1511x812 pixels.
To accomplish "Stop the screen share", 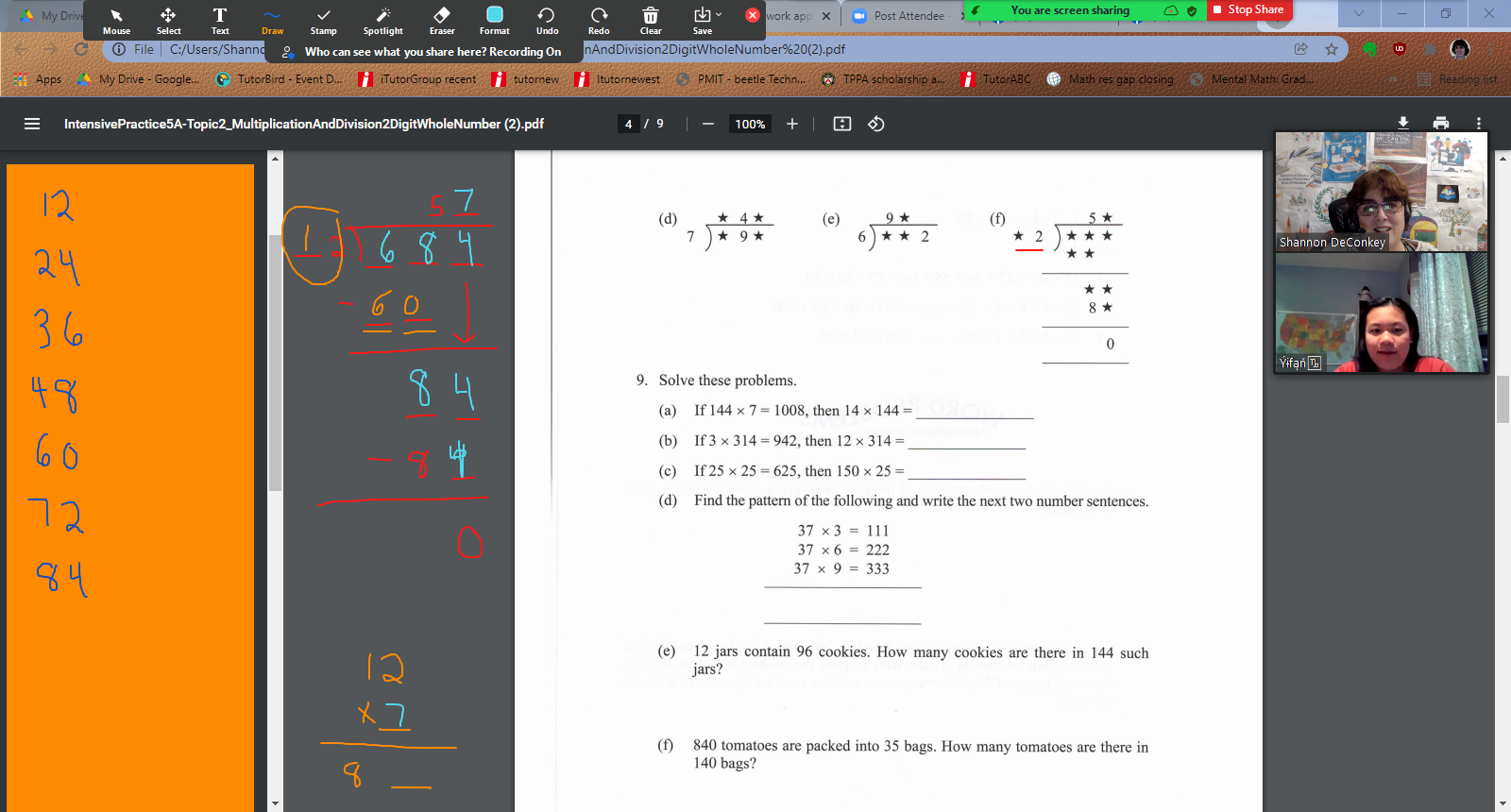I will [1249, 9].
